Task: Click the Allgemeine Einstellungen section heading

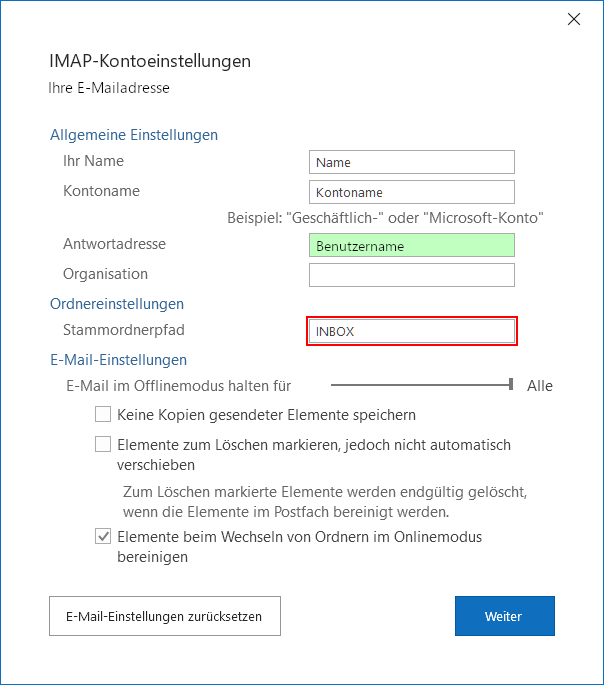Action: click(x=133, y=135)
